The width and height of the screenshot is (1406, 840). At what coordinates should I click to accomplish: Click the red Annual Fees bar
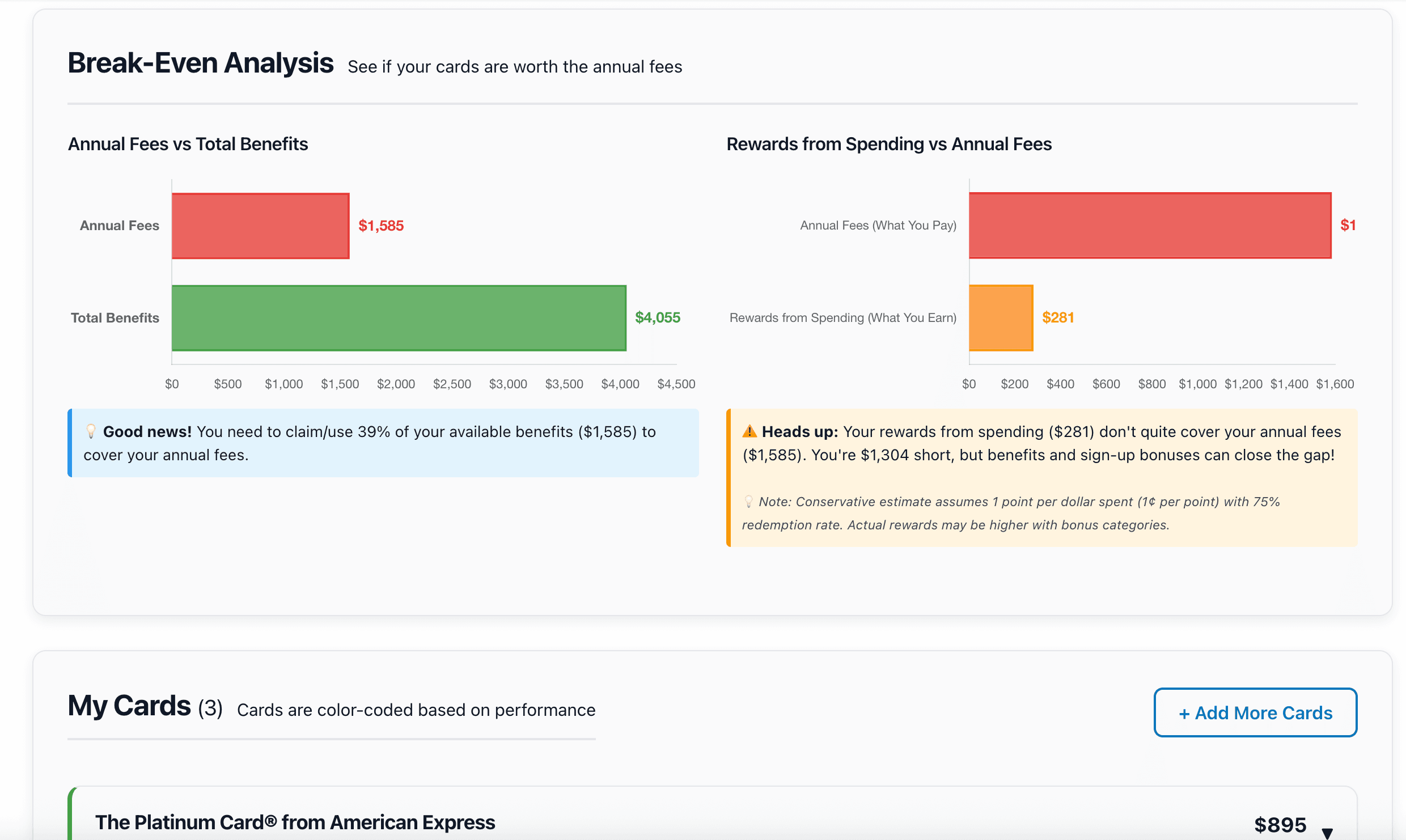pyautogui.click(x=260, y=226)
